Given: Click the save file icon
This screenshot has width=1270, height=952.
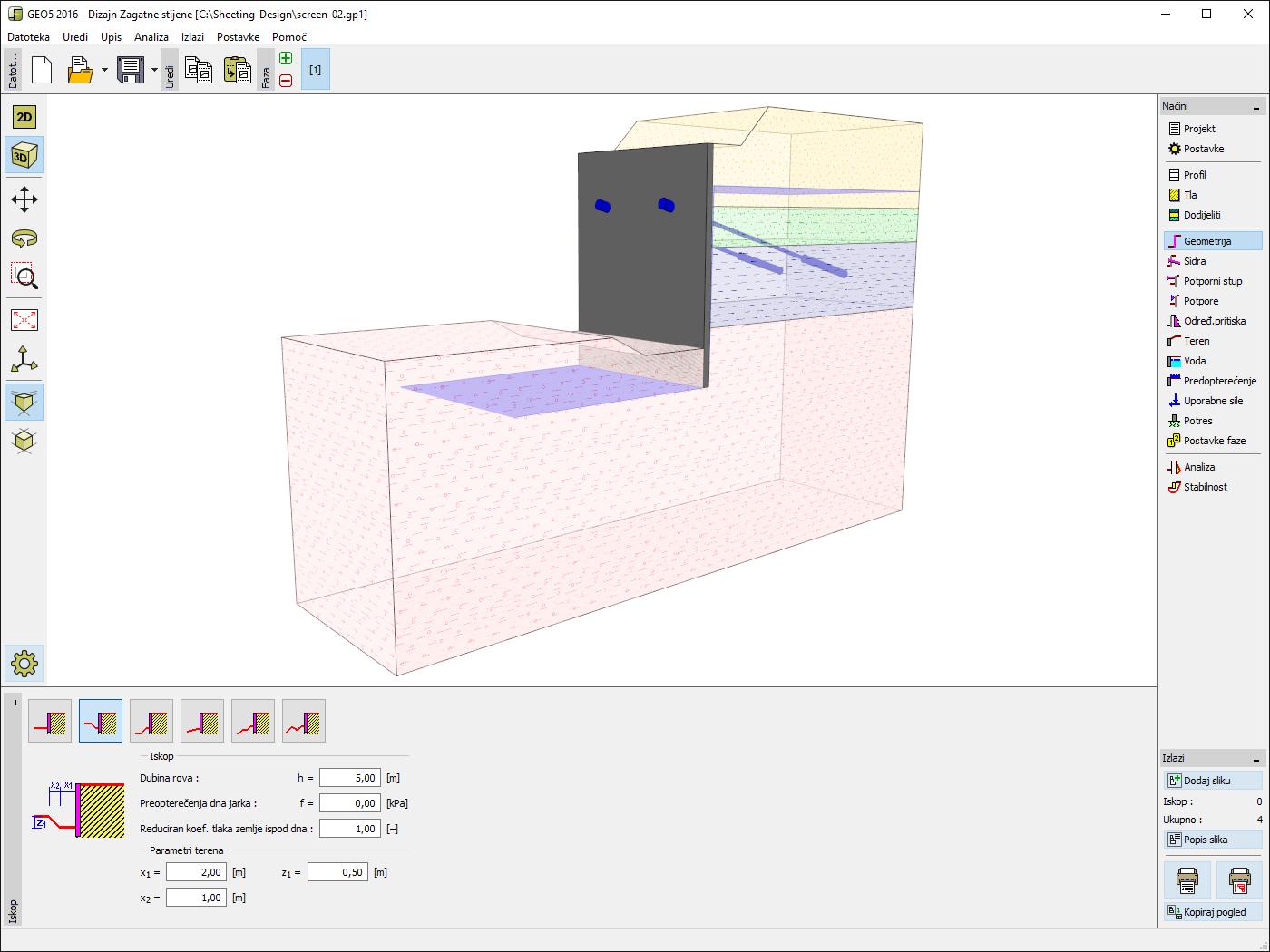Looking at the screenshot, I should pyautogui.click(x=131, y=70).
